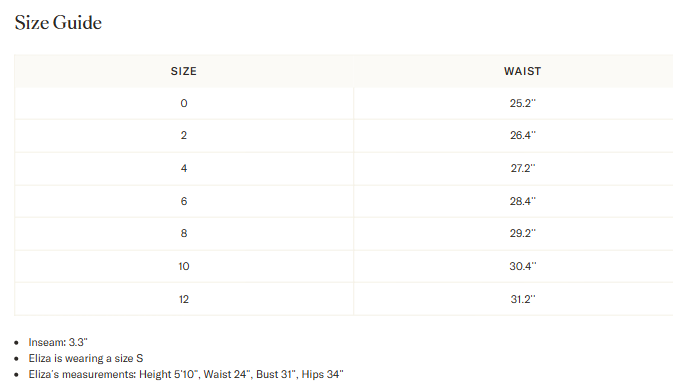This screenshot has height=390, width=673.
Task: Select the 31.2" waist value
Action: 523,299
